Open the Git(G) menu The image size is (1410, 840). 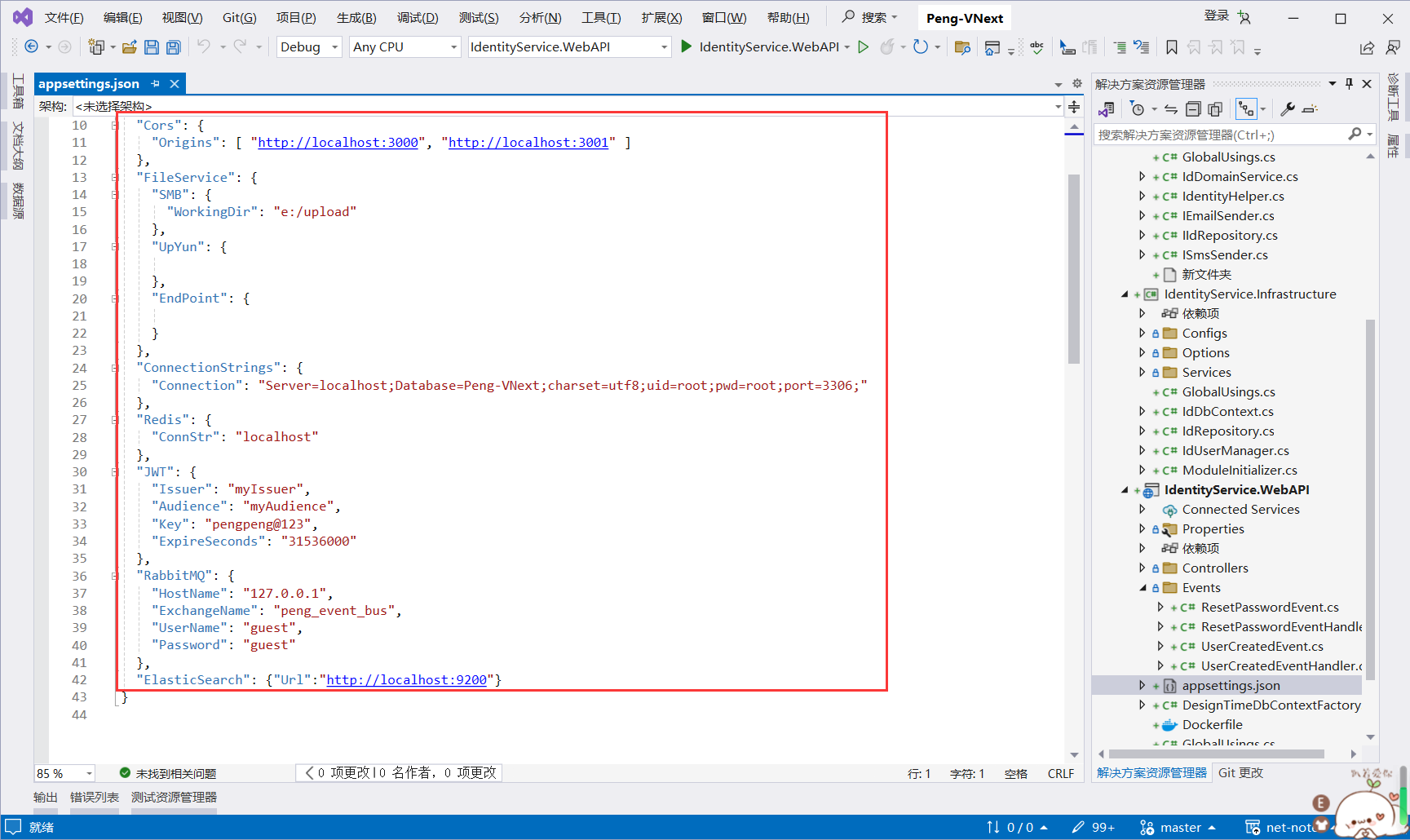(x=239, y=18)
